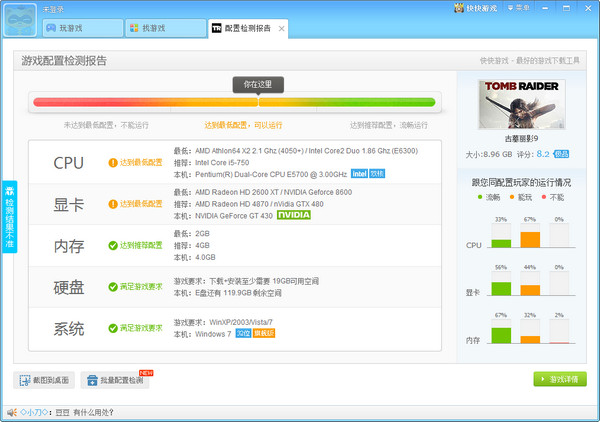Click the red-to-green configuration progress bar
600x422 pixels.
(x=234, y=102)
